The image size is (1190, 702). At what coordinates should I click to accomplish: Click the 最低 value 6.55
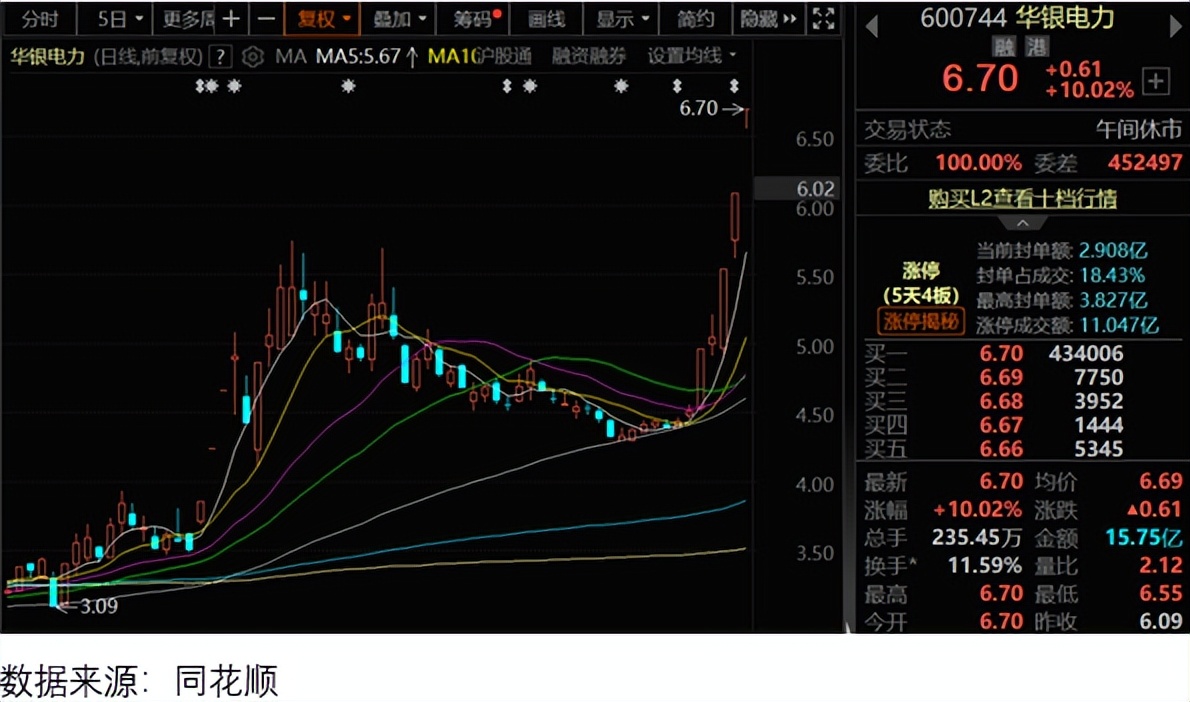[1160, 593]
